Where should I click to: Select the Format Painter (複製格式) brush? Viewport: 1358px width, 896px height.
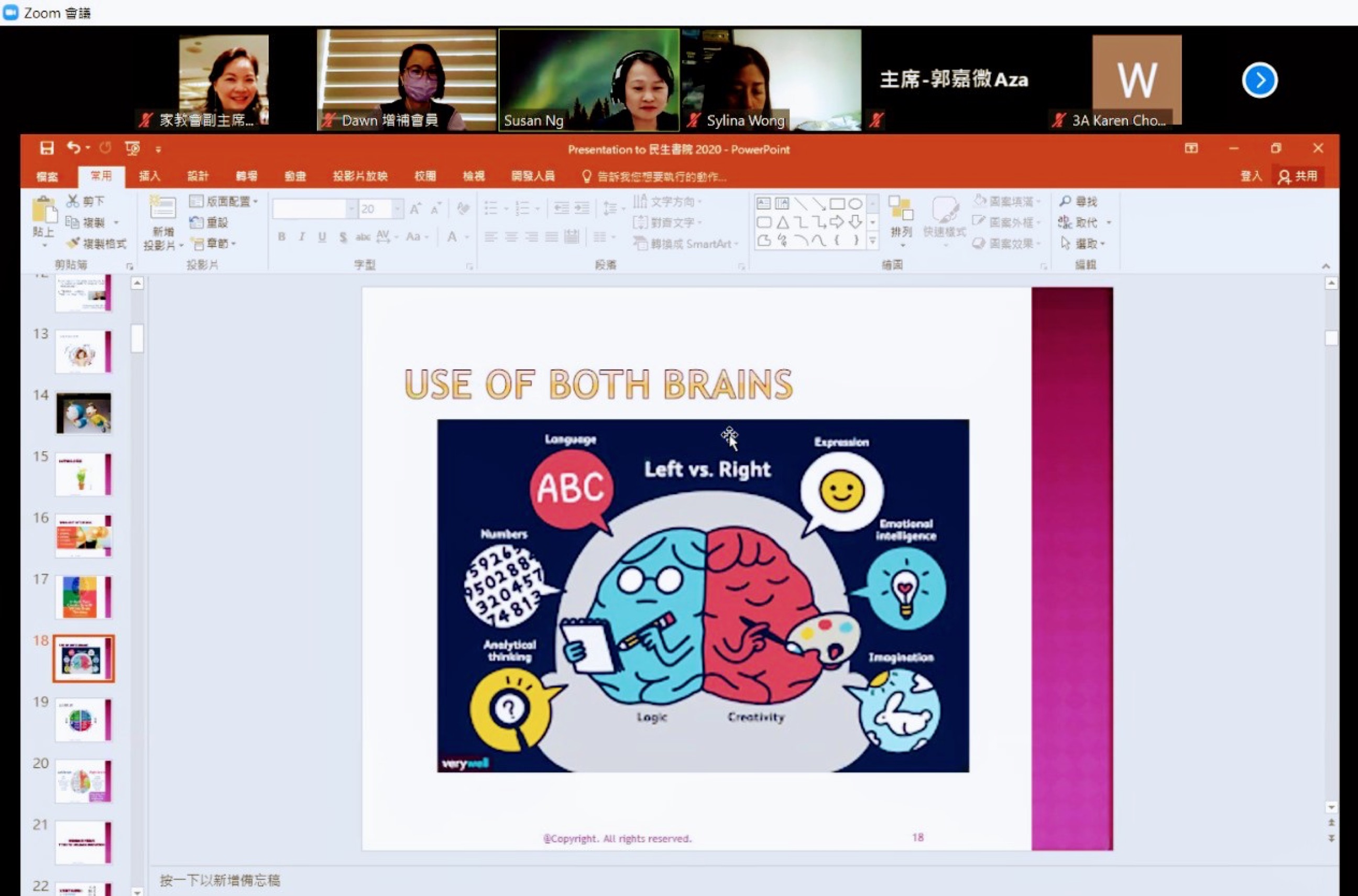(96, 244)
